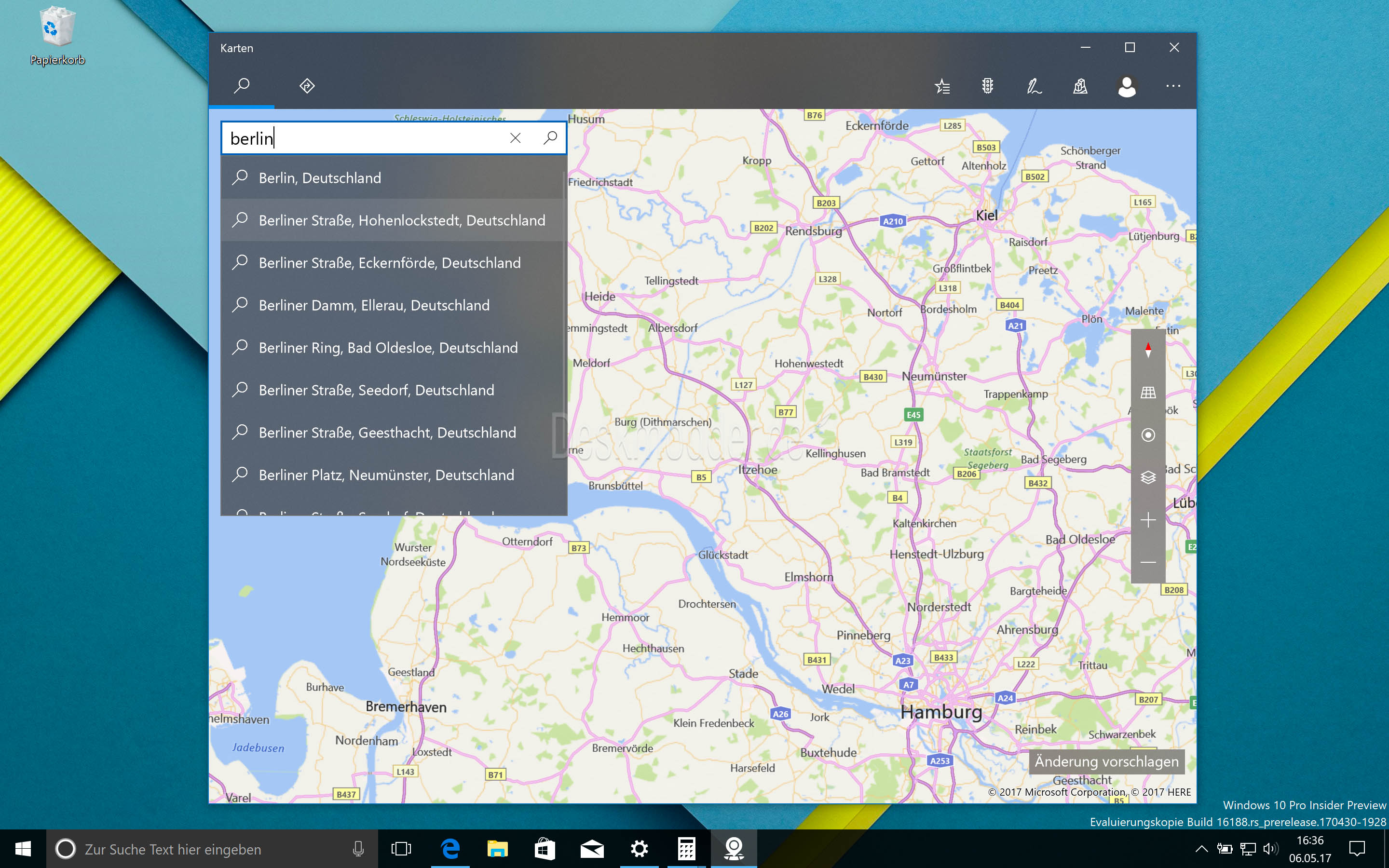
Task: Open the Store from taskbar
Action: (544, 849)
